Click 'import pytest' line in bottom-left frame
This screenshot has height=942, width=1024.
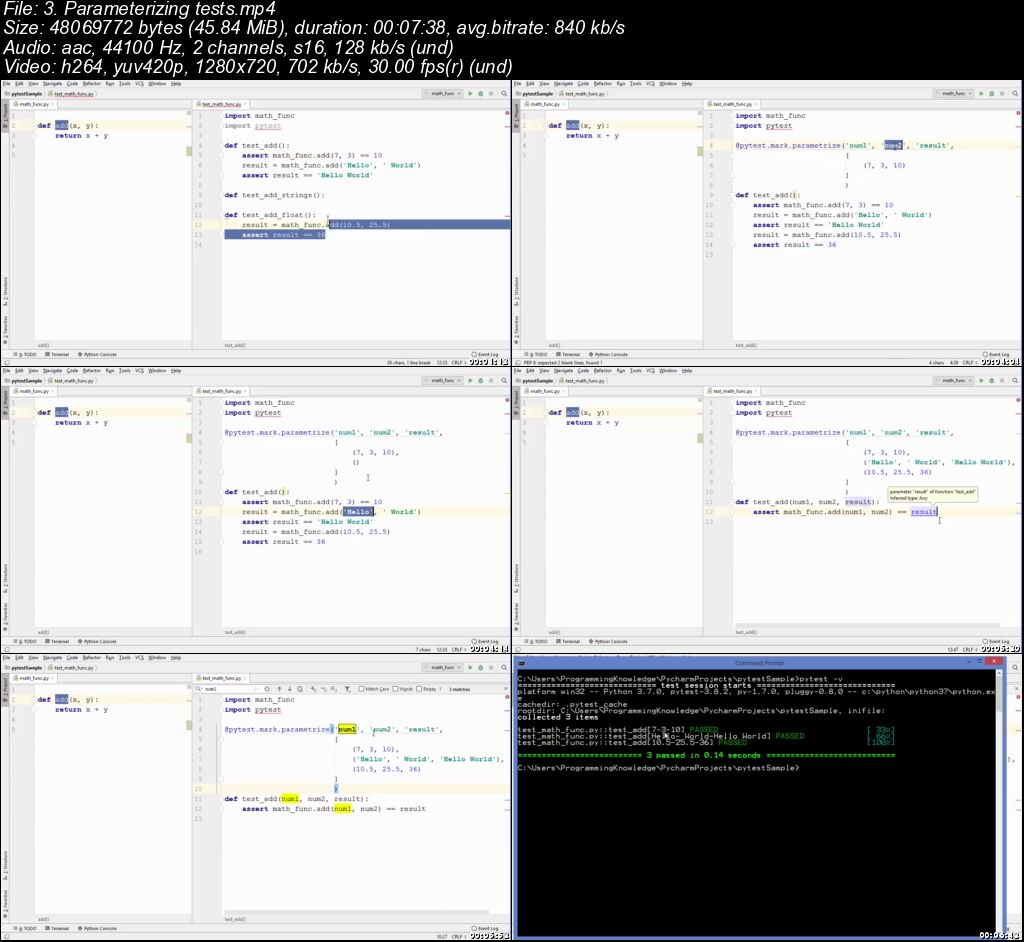(253, 710)
